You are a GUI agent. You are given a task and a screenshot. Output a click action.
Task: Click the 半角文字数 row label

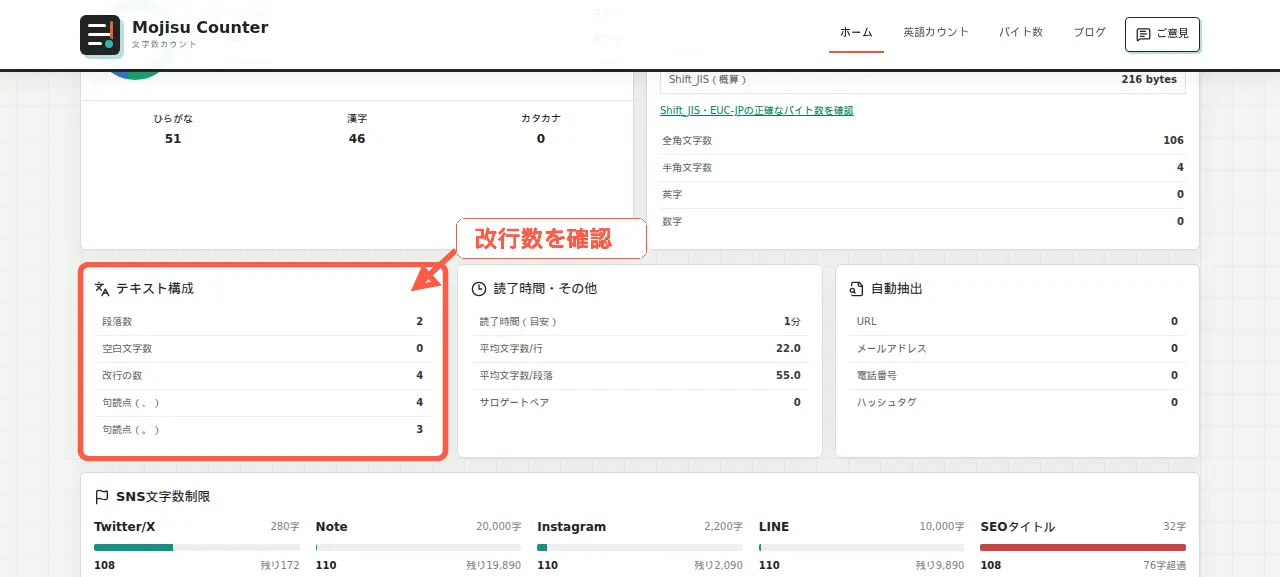[x=687, y=167]
